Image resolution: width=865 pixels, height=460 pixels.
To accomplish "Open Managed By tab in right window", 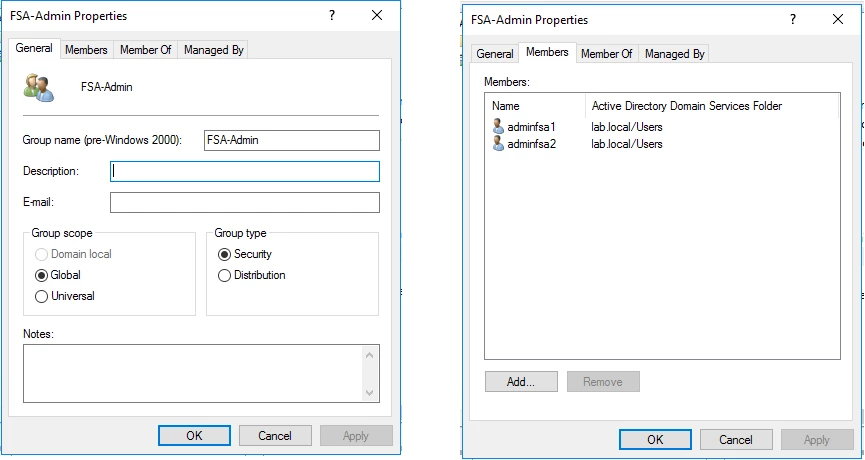I will (675, 54).
